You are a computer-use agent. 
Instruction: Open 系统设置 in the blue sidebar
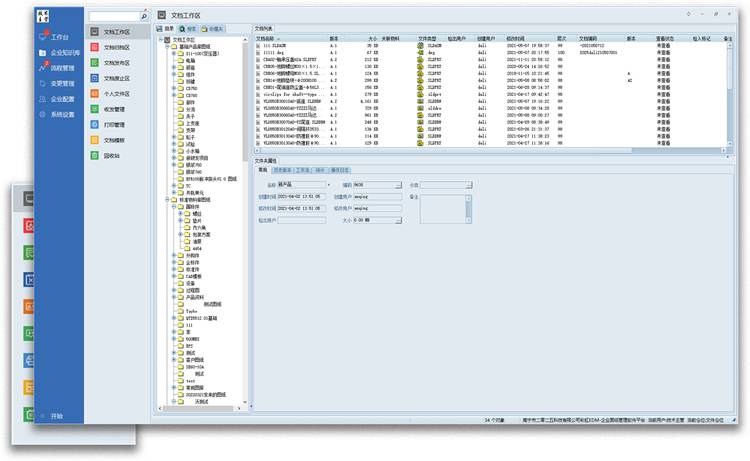pos(62,115)
